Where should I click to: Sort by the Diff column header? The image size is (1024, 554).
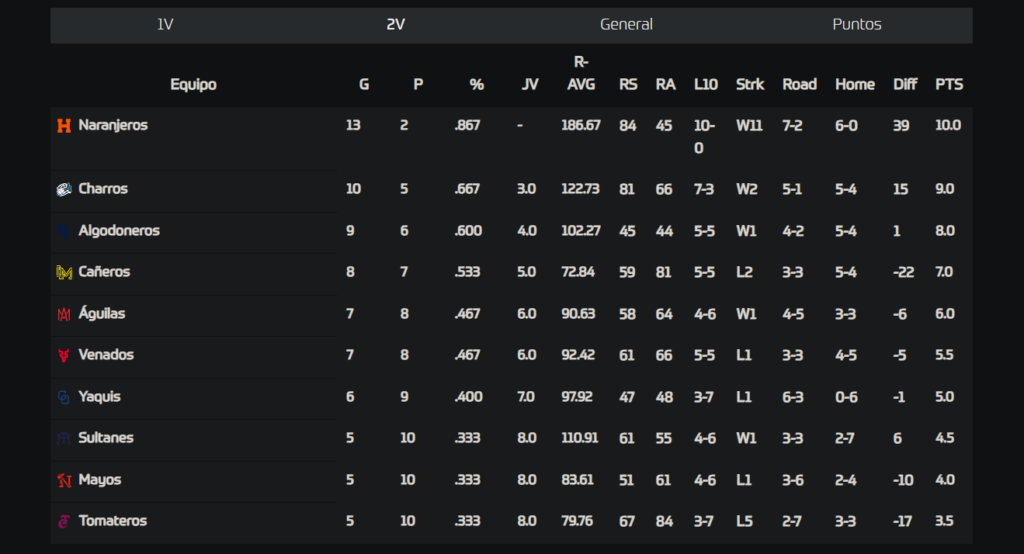(905, 84)
